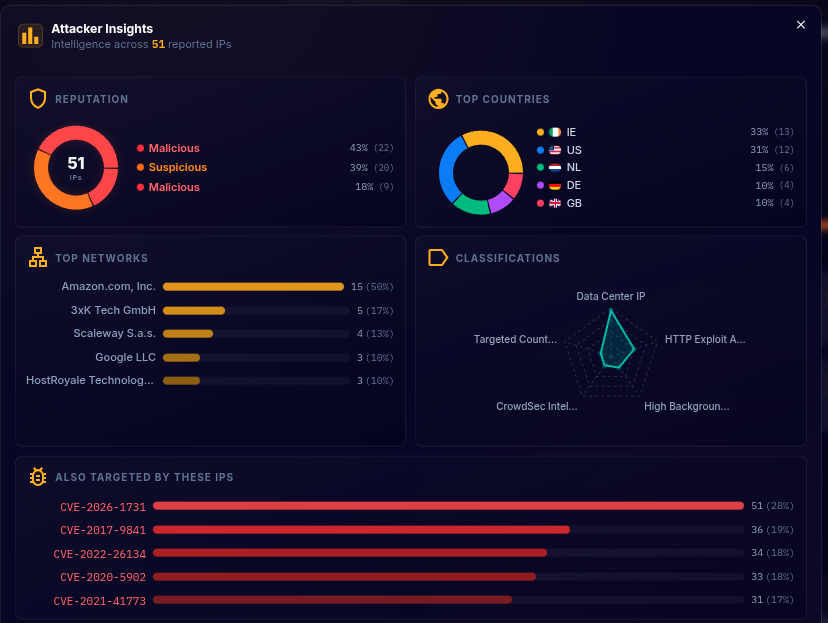Select the GB flag icon
Image resolution: width=828 pixels, height=623 pixels.
(555, 203)
